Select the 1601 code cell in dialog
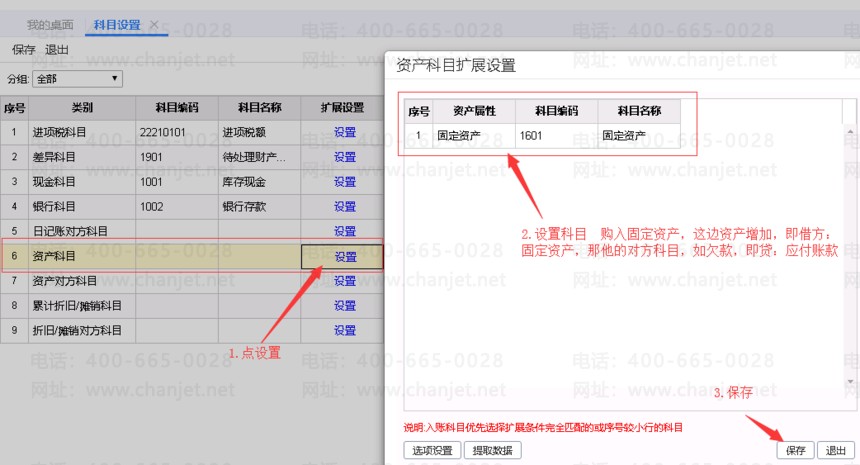The width and height of the screenshot is (860, 465). pyautogui.click(x=556, y=135)
